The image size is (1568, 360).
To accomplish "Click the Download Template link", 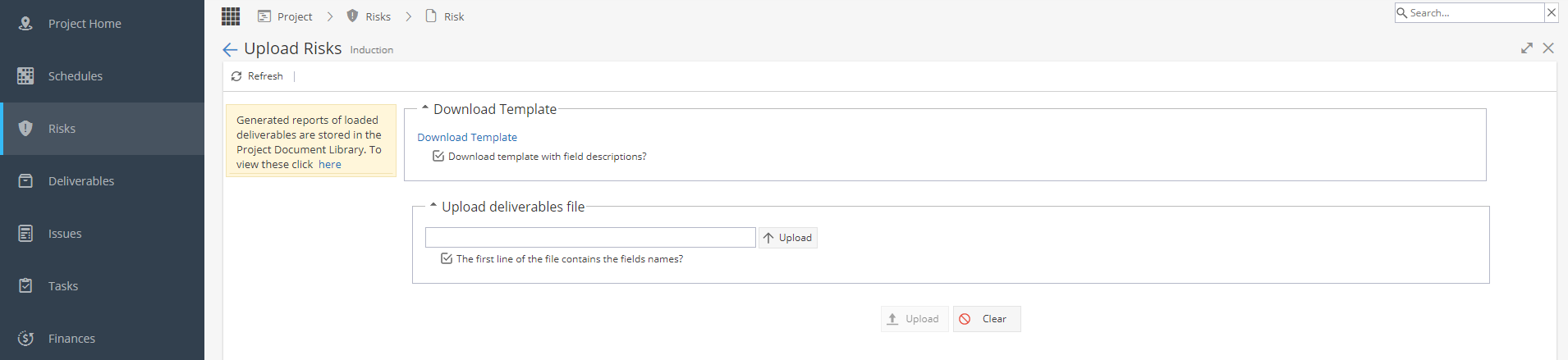I will pyautogui.click(x=467, y=137).
